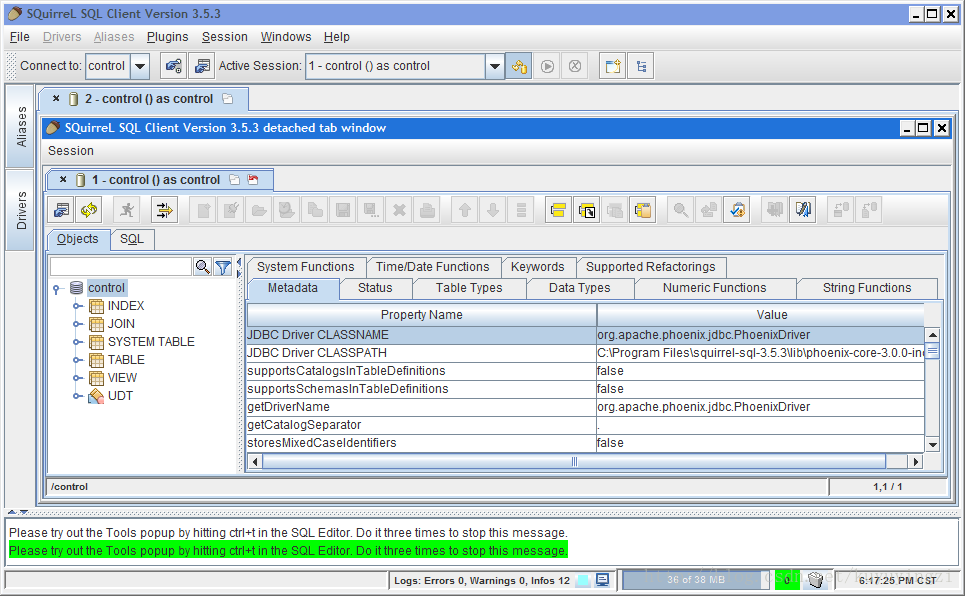Click the monitor icon in status bar
This screenshot has height=596, width=965.
coord(603,579)
